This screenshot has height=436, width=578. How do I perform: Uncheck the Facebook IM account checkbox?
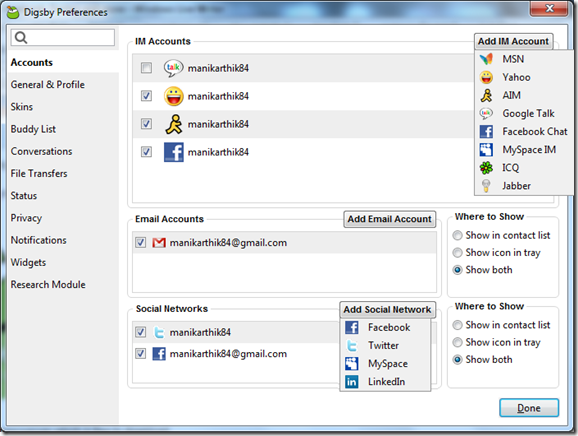(x=146, y=151)
